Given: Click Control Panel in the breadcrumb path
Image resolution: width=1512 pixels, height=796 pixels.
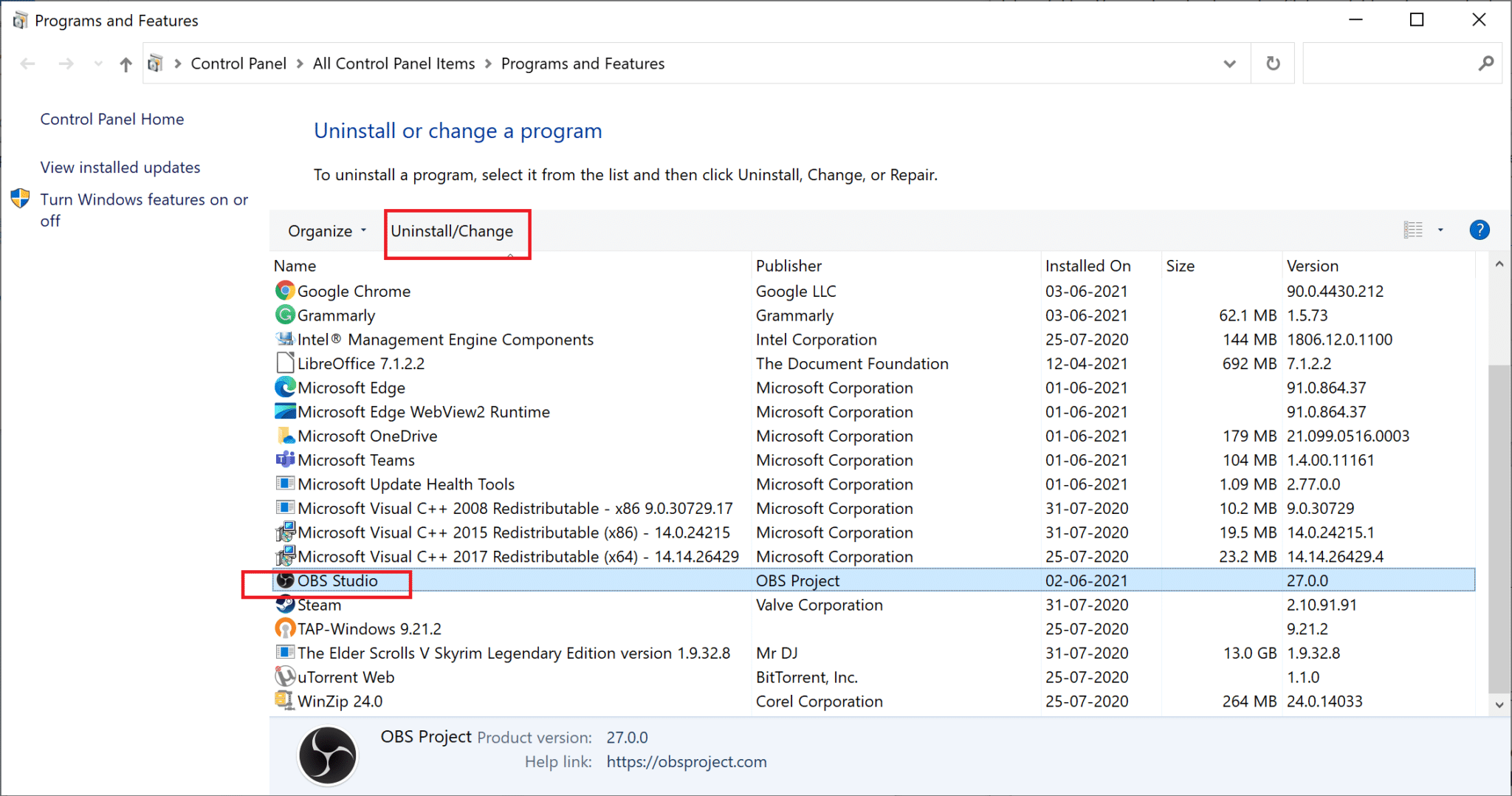Looking at the screenshot, I should point(238,64).
